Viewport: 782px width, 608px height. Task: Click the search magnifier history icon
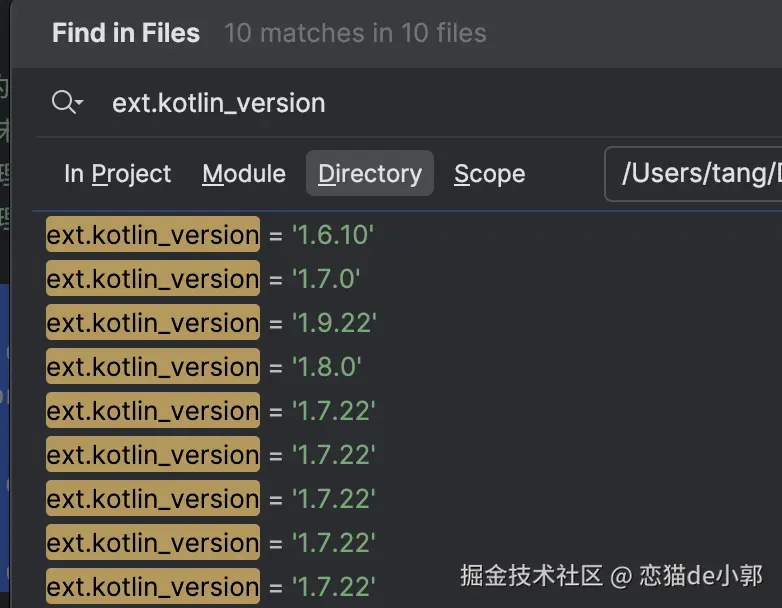[x=63, y=102]
